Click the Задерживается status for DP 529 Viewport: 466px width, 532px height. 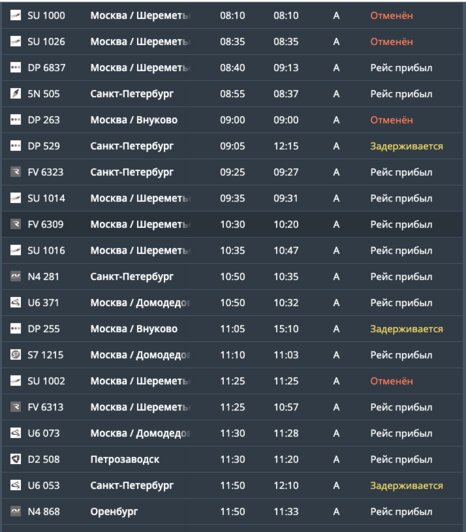[406, 146]
